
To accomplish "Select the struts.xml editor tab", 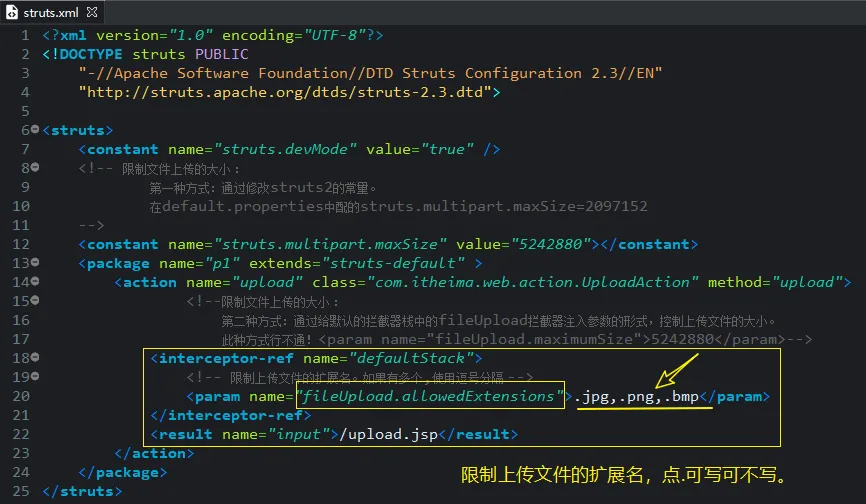I will pyautogui.click(x=51, y=12).
